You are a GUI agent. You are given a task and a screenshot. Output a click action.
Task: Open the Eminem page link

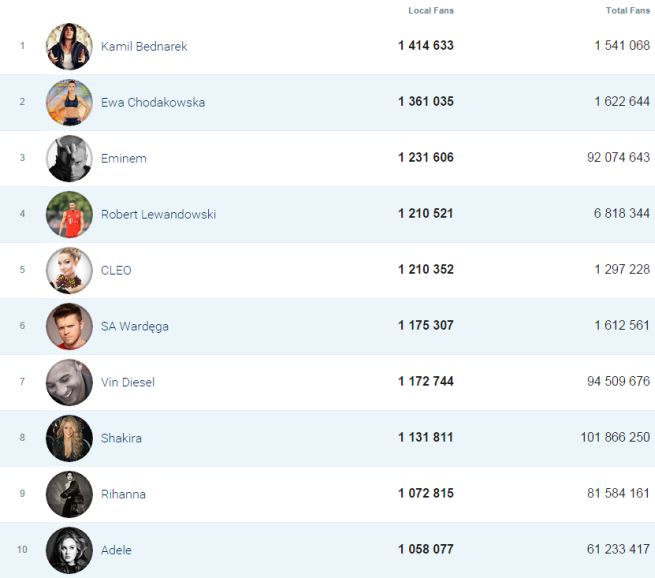click(x=124, y=159)
